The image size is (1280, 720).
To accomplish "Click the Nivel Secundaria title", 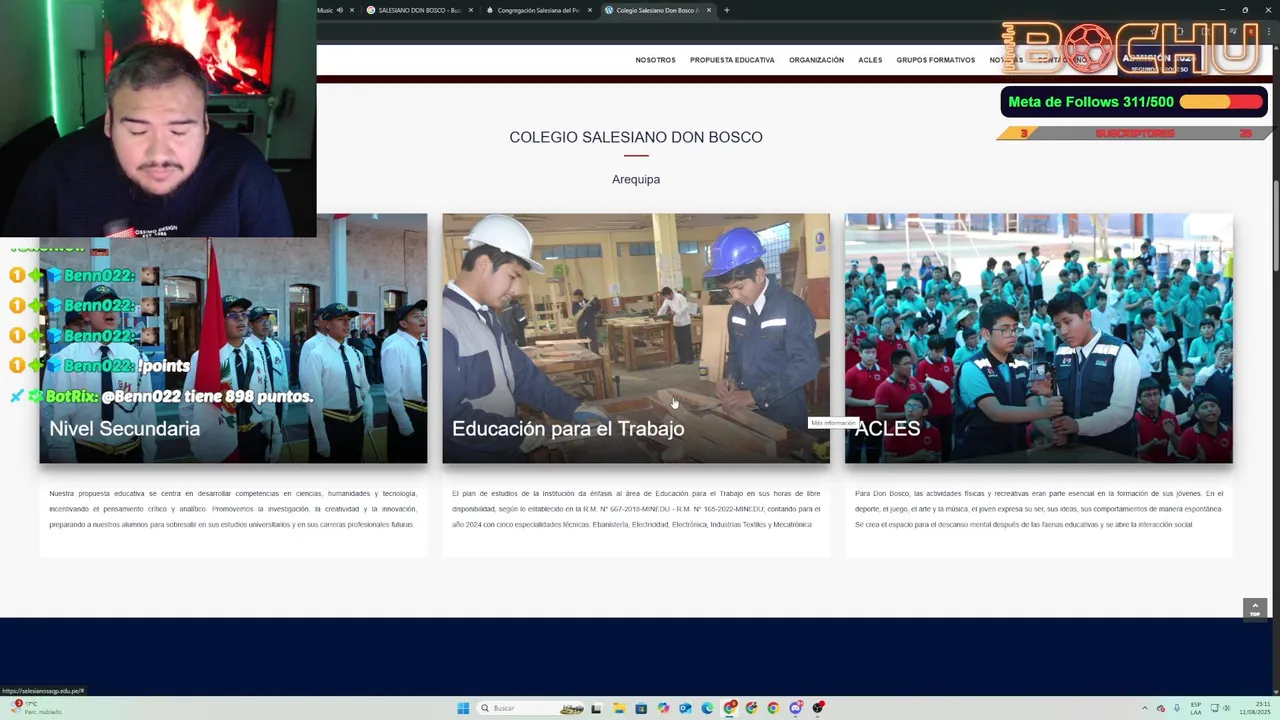I will 125,428.
